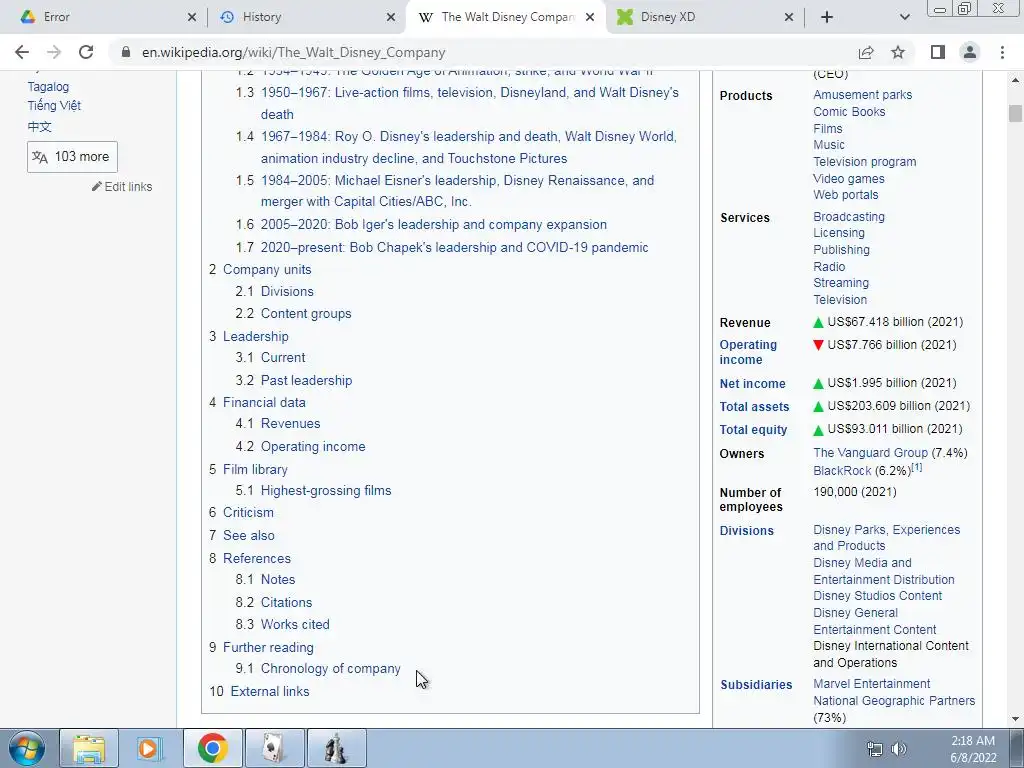
Task: Open the Solitaire cards taskbar icon
Action: (274, 748)
